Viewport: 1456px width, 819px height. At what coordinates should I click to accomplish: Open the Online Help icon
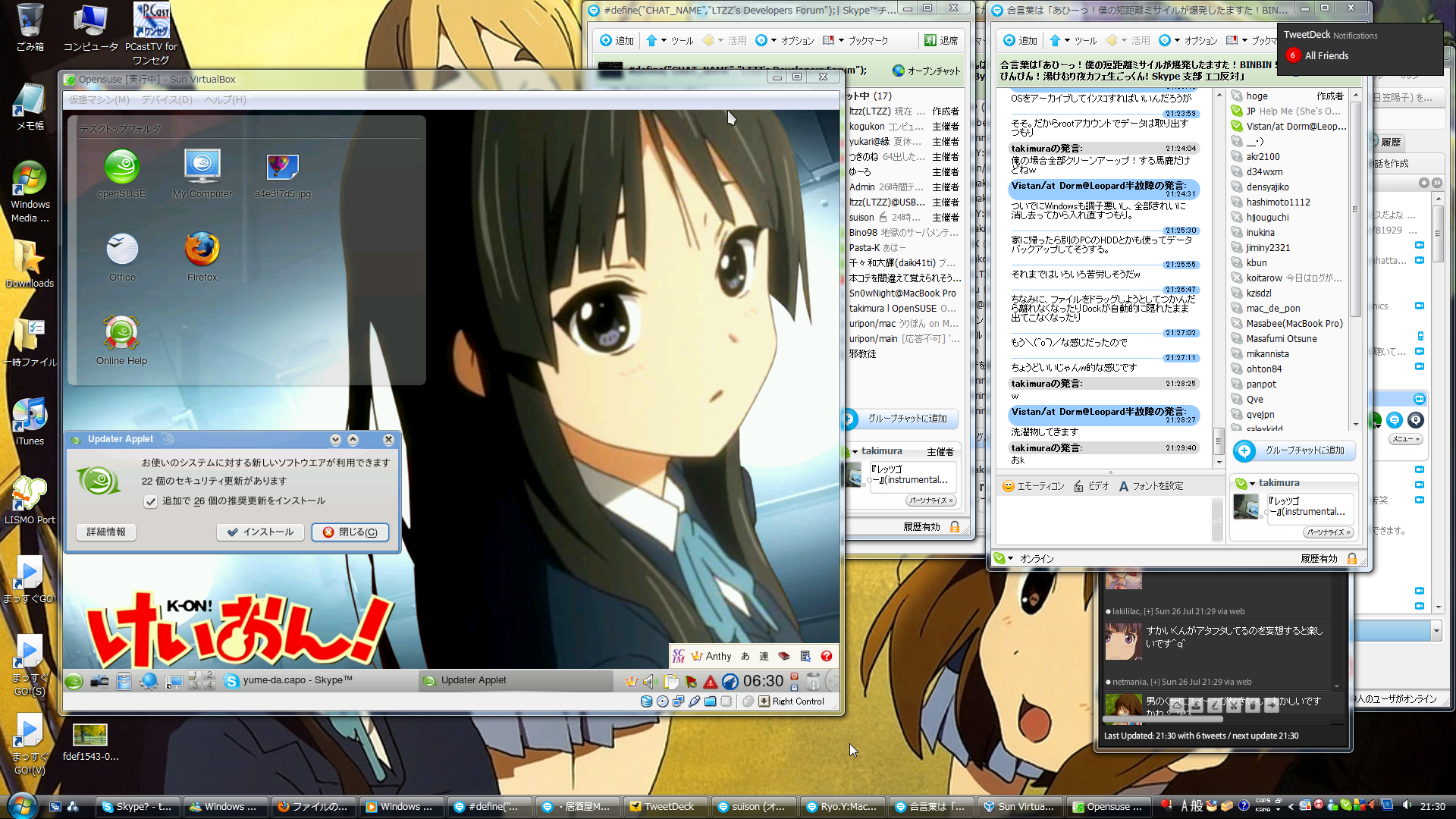pyautogui.click(x=121, y=340)
